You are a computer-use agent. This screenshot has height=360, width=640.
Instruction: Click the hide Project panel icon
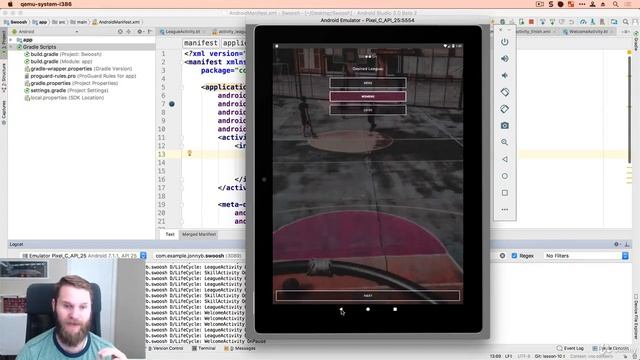pos(150,31)
